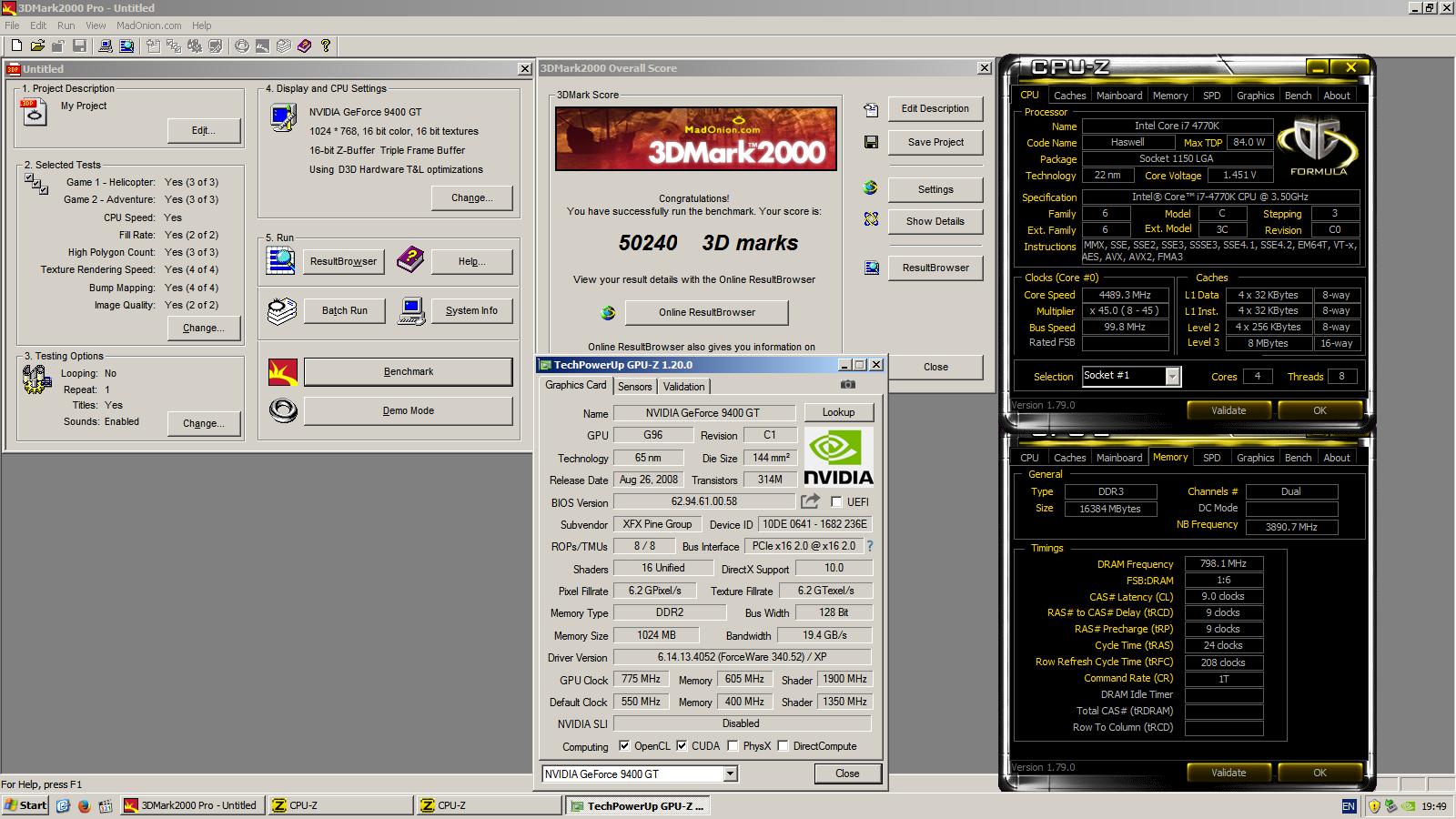This screenshot has width=1456, height=819.
Task: Click the ResultBrowser magnifier icon in Run section
Action: (x=280, y=261)
